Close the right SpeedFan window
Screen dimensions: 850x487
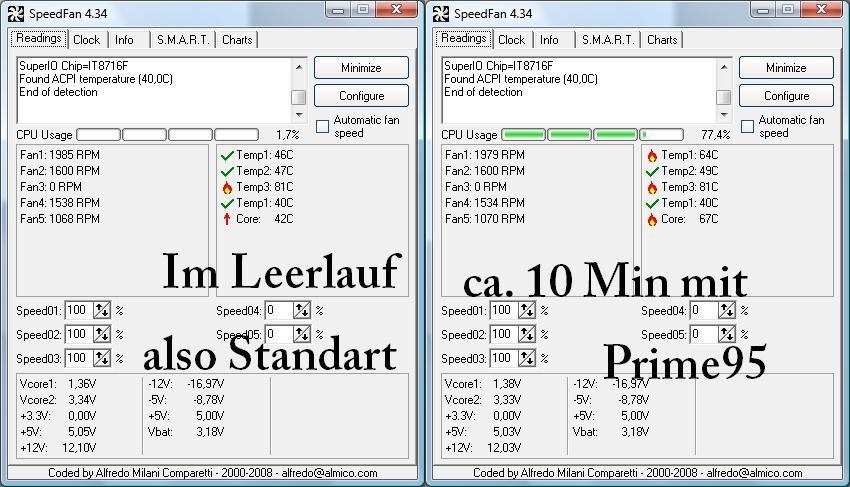[821, 9]
